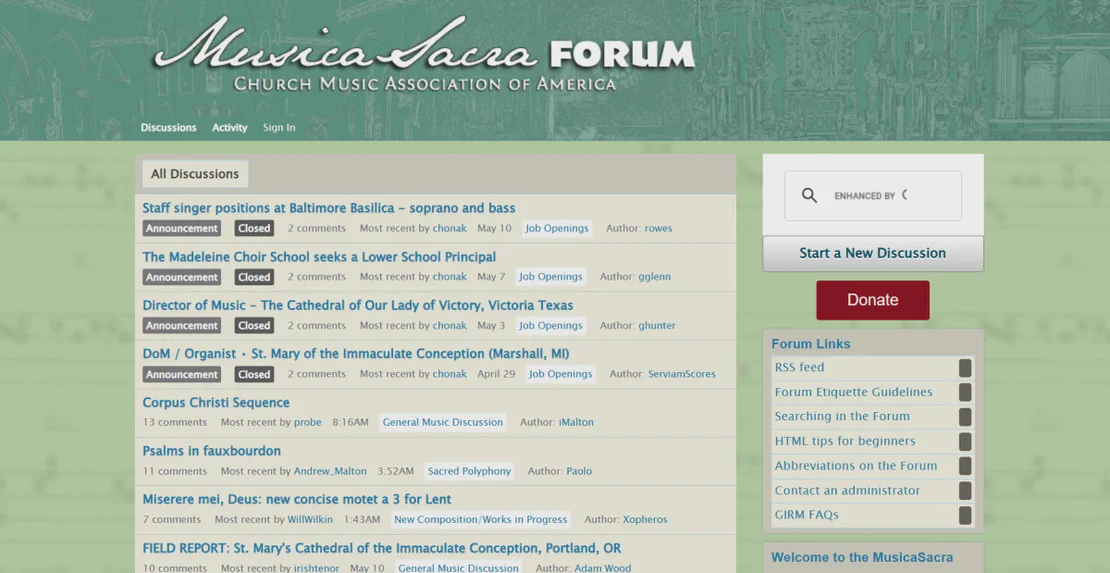Open Searching in the Forum link
The image size is (1110, 573).
coord(842,416)
